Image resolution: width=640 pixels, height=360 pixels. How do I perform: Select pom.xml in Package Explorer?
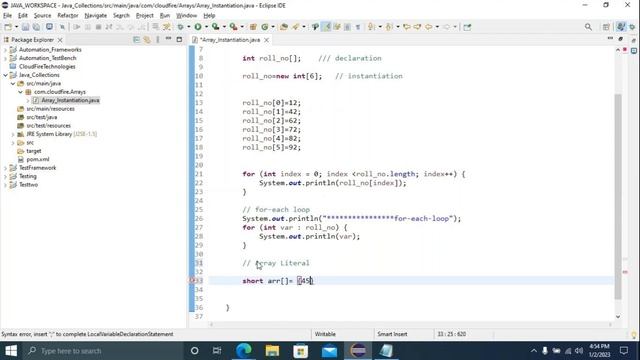click(38, 160)
